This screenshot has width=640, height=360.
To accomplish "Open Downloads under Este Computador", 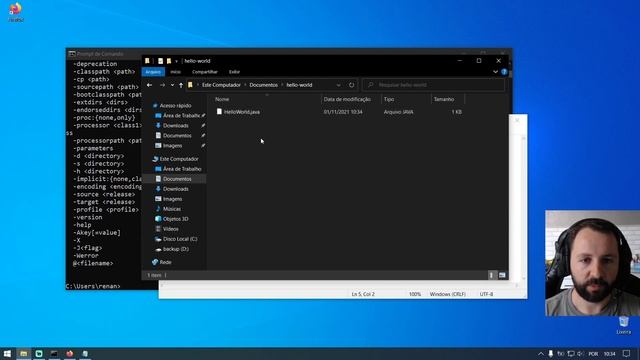I will coord(176,189).
